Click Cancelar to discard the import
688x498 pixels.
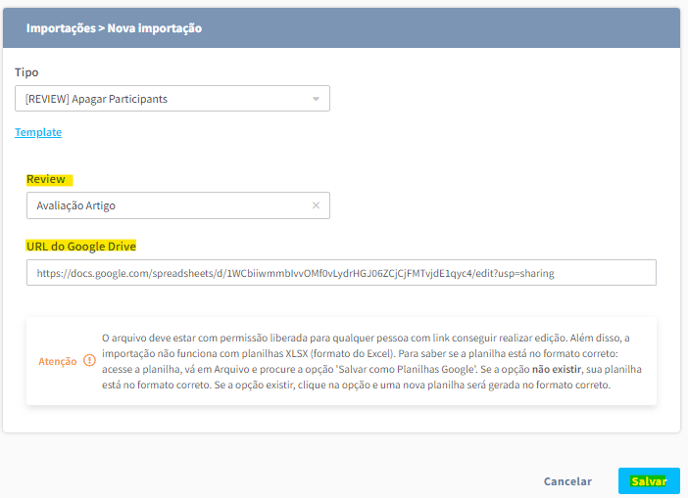tap(567, 481)
